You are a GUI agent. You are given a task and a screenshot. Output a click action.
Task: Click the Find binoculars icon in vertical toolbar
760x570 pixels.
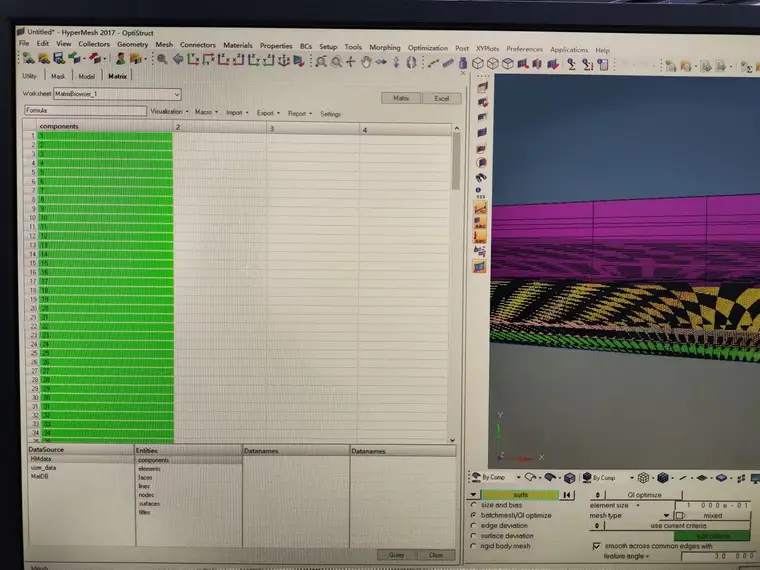(x=480, y=177)
